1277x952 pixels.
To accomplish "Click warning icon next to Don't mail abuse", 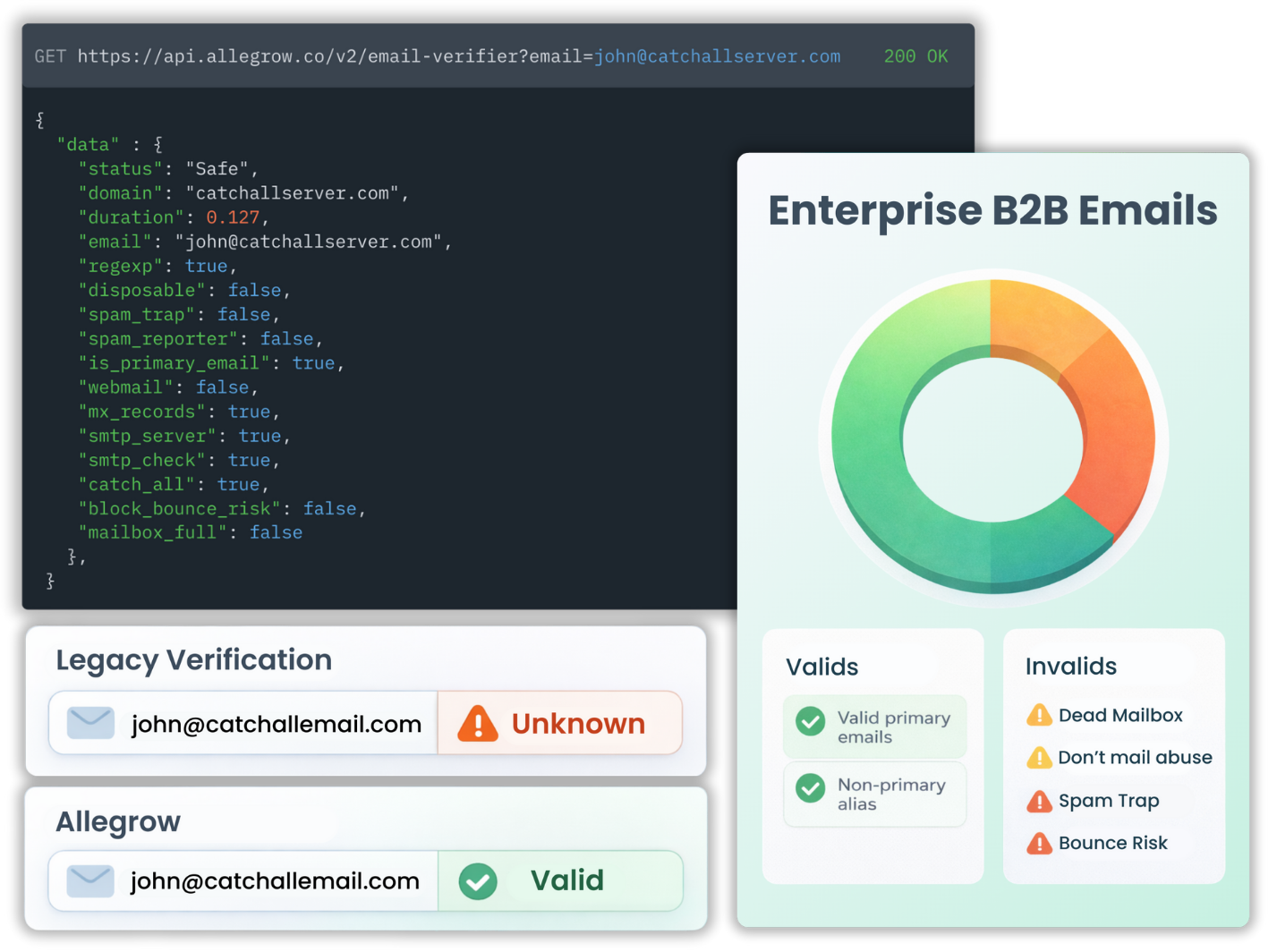I will click(x=1039, y=757).
